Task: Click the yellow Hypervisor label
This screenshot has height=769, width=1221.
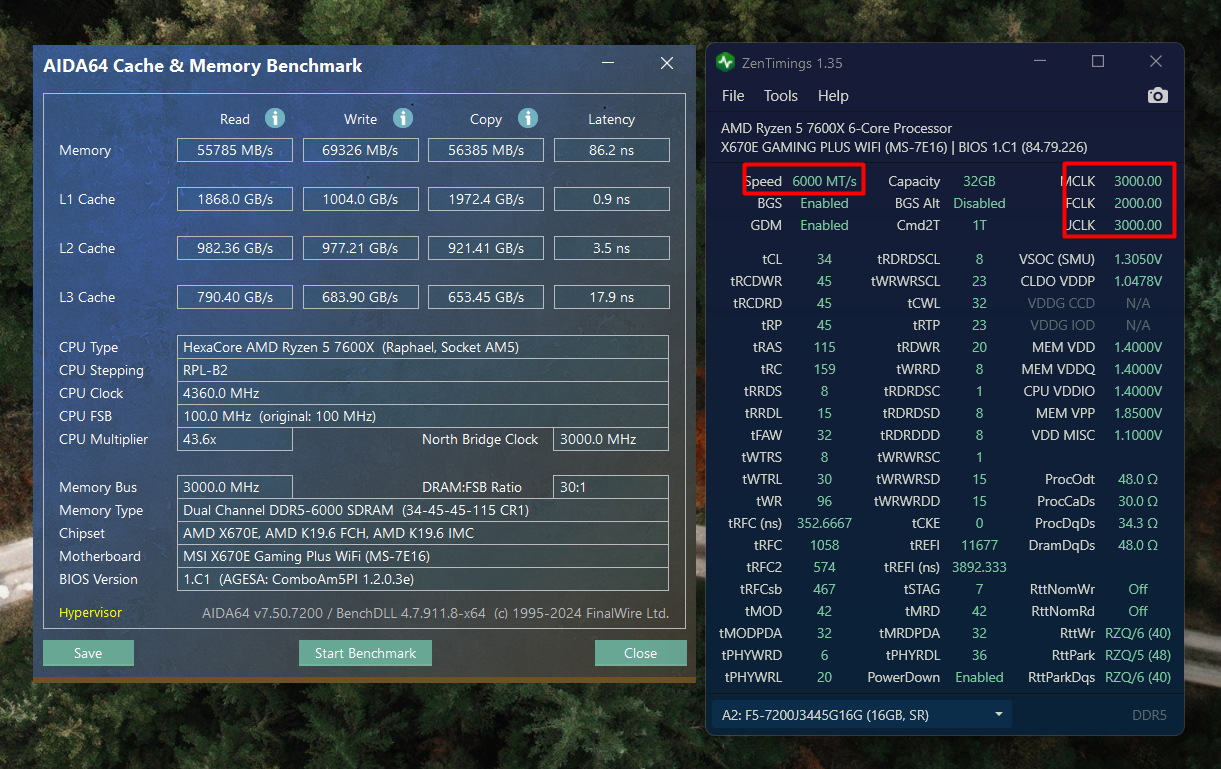Action: point(90,613)
